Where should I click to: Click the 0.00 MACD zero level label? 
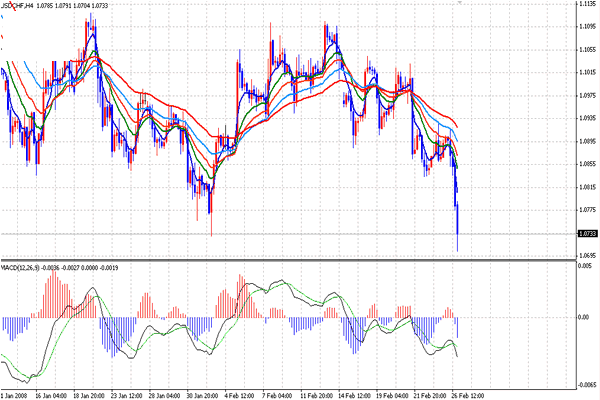tap(584, 317)
